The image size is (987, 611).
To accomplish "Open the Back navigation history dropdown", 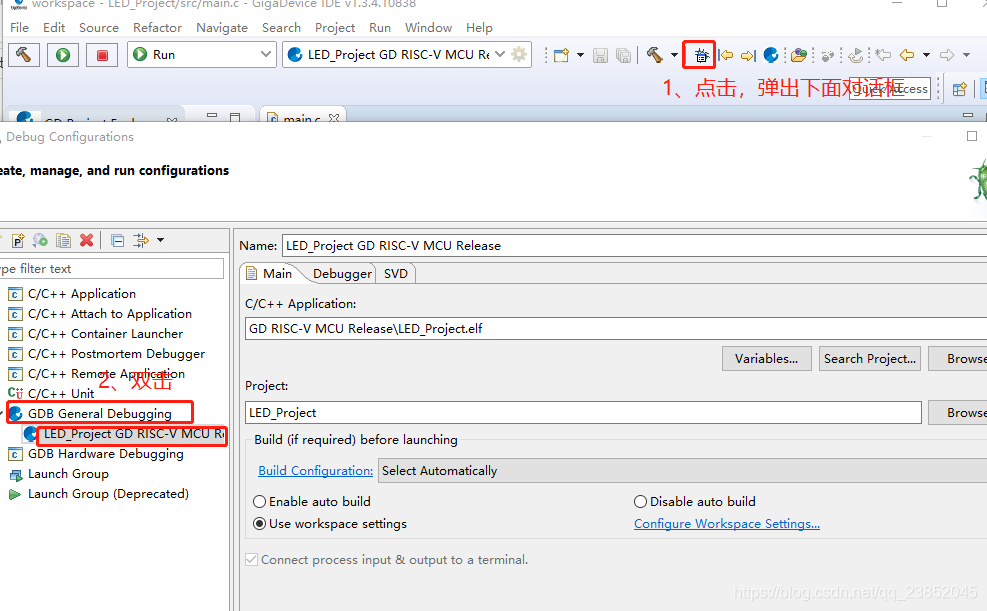I will click(926, 55).
